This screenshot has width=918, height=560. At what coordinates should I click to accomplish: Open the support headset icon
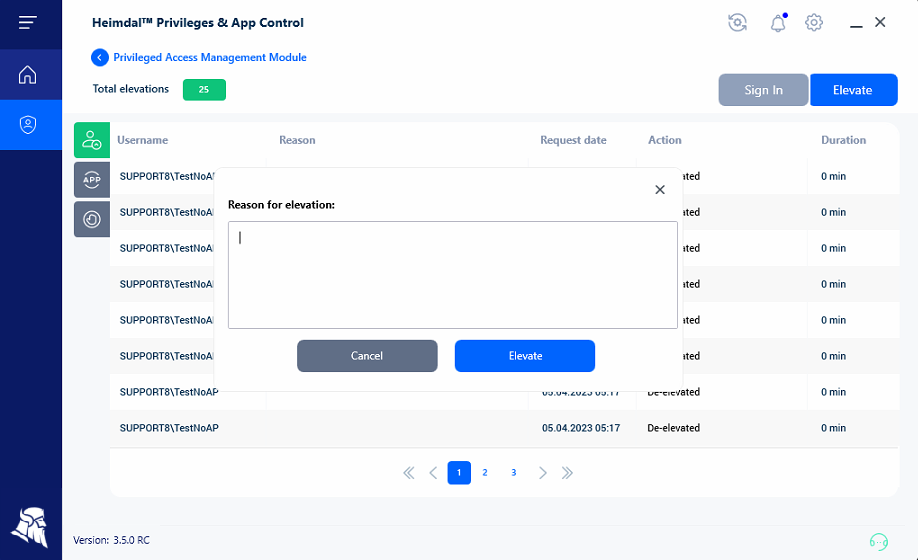coord(879,541)
